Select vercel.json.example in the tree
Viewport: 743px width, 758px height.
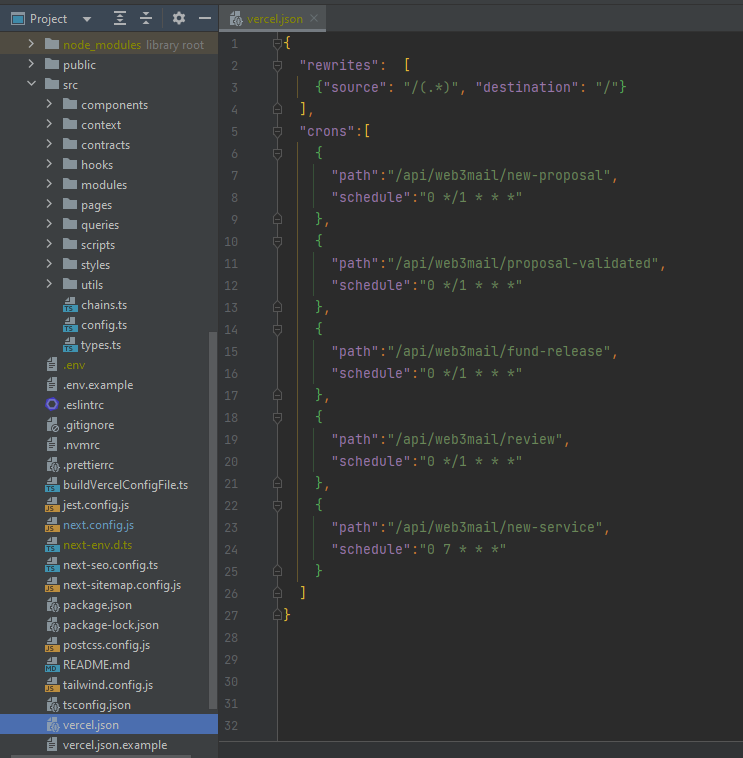(x=114, y=745)
